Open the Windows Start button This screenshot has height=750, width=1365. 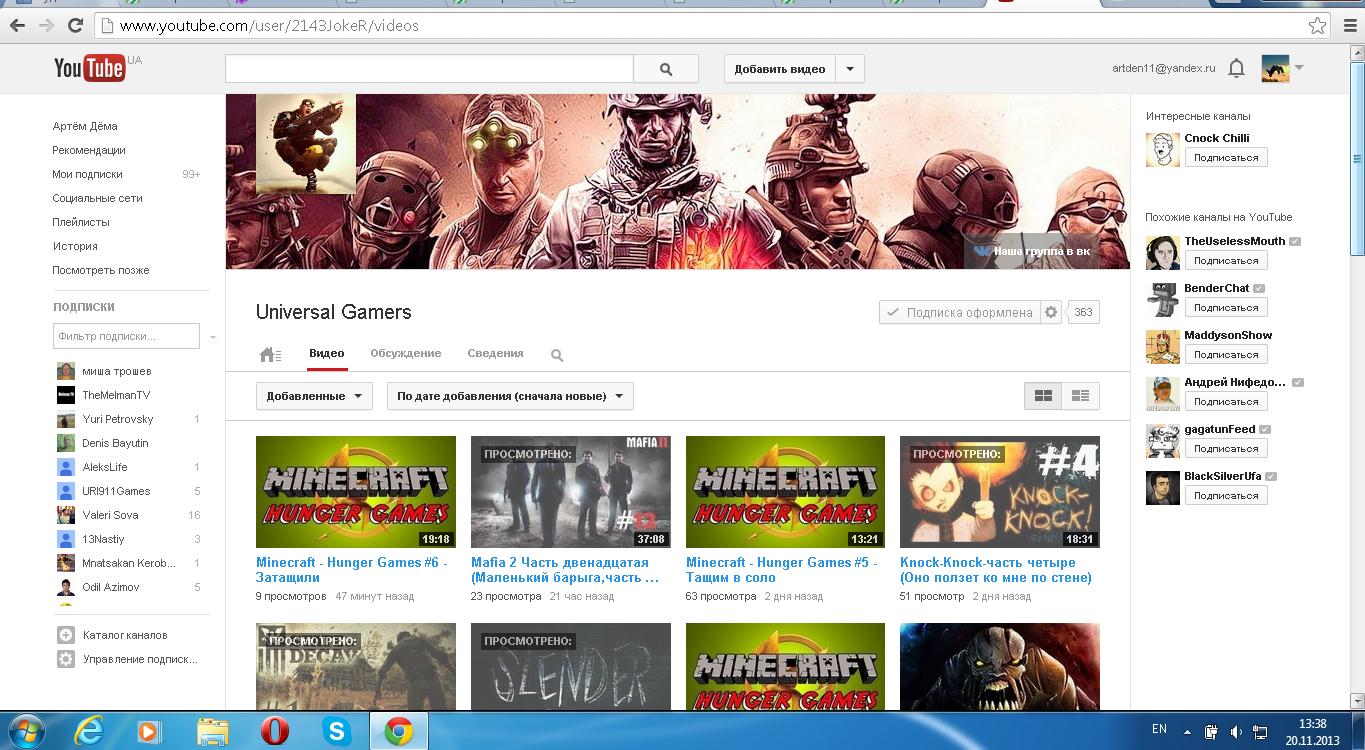24,731
